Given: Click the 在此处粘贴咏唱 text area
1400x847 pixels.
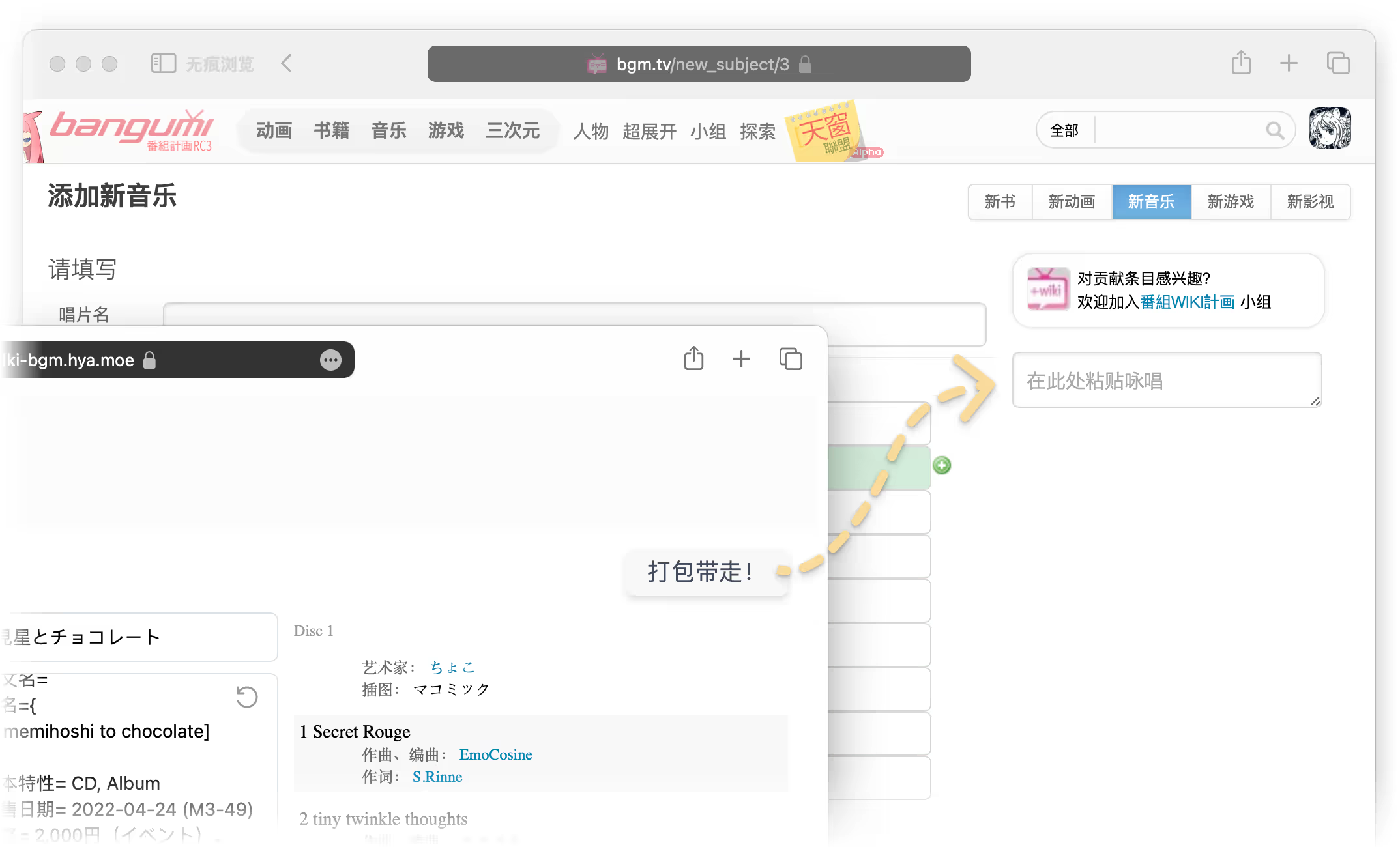Looking at the screenshot, I should tap(1167, 380).
